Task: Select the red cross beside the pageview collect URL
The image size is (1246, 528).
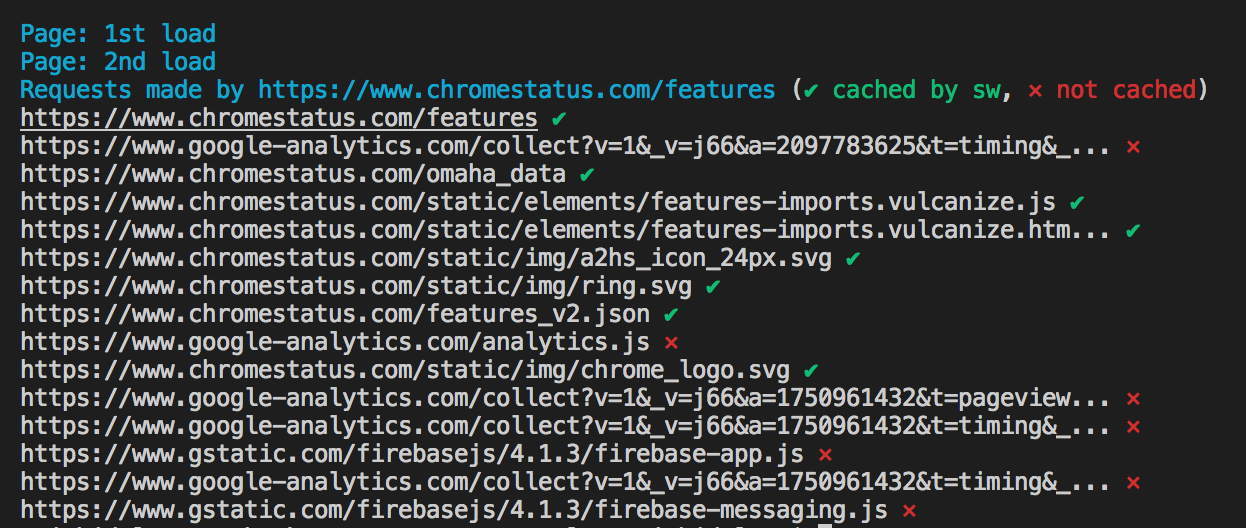Action: pyautogui.click(x=1133, y=398)
